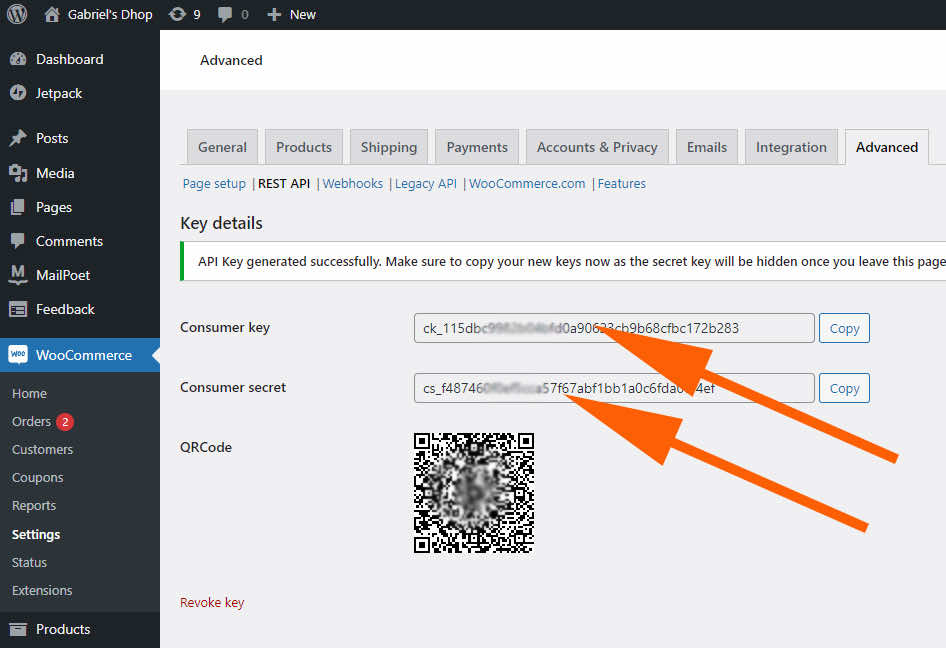Screen dimensions: 946x648
Task: Open Legacy API section link
Action: 425,183
